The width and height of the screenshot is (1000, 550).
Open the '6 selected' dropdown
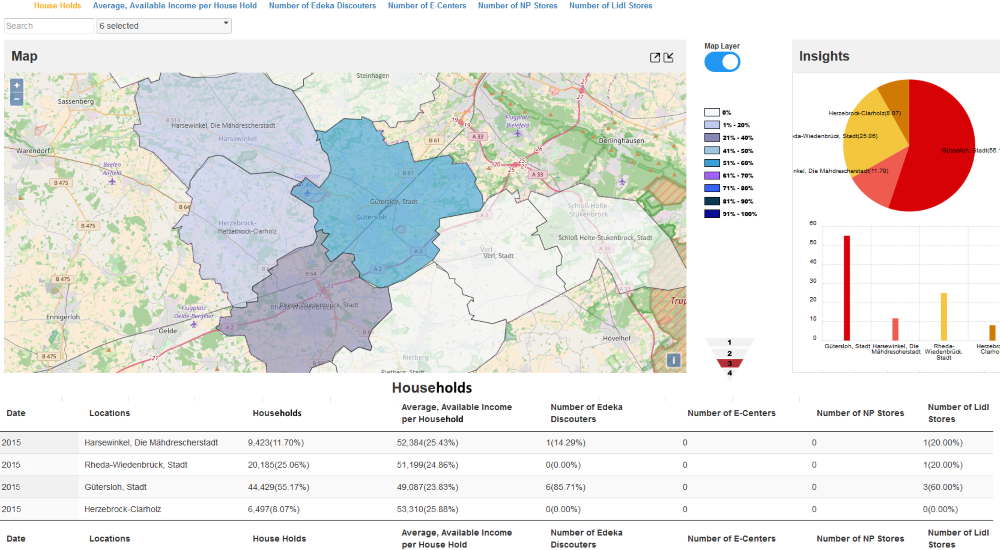pyautogui.click(x=164, y=26)
